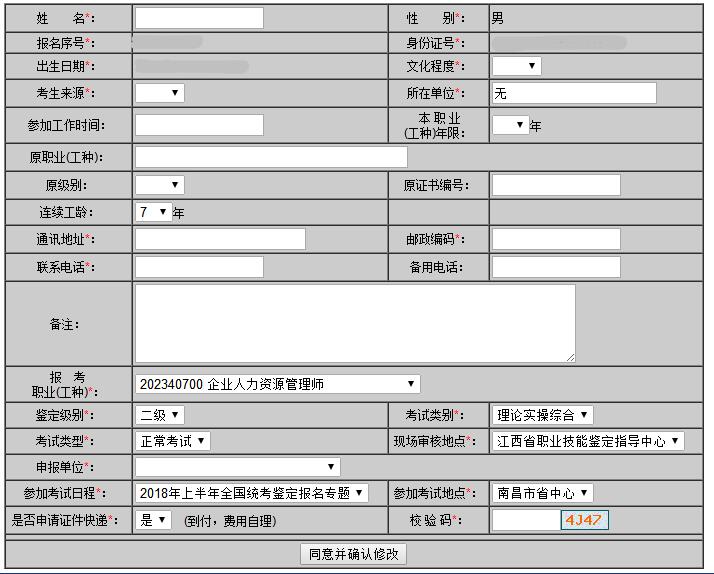Click the 姓名 name input field
Screen dimensions: 714x574
pos(199,18)
